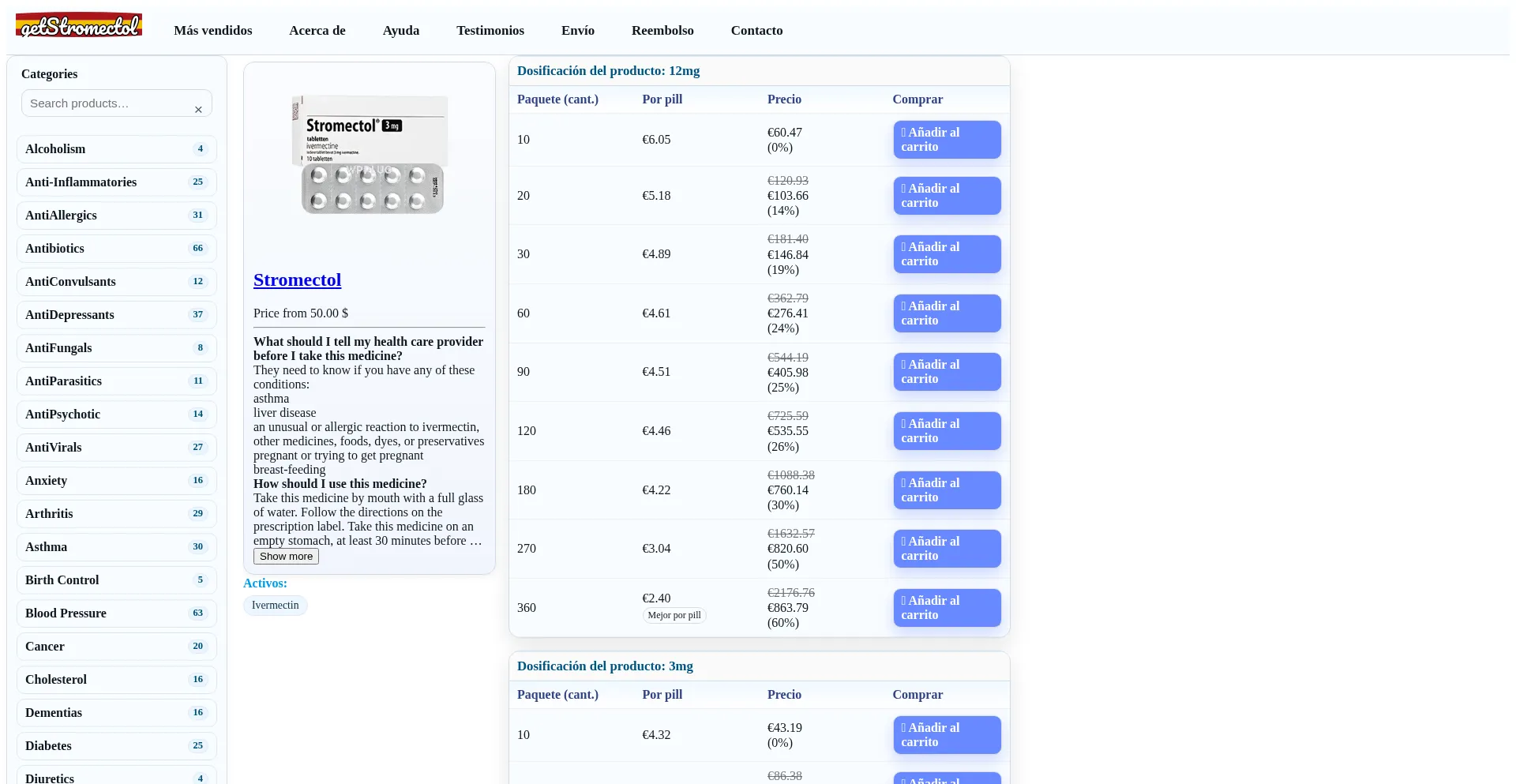Clear the product search field

(x=198, y=110)
